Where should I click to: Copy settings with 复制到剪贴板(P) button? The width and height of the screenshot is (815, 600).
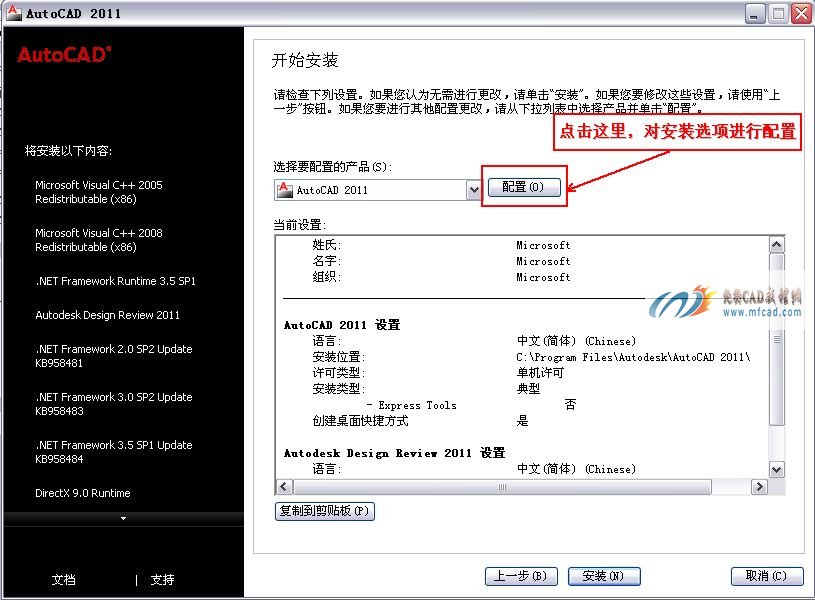point(325,511)
